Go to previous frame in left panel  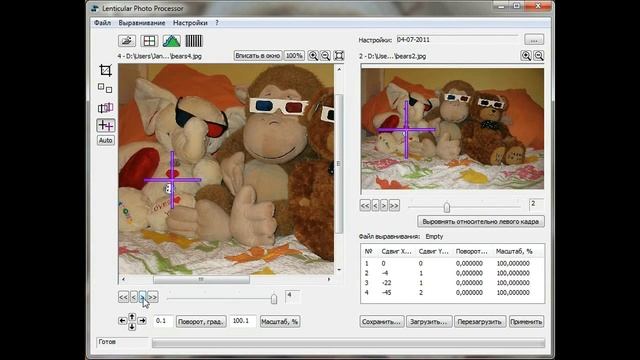tap(133, 297)
